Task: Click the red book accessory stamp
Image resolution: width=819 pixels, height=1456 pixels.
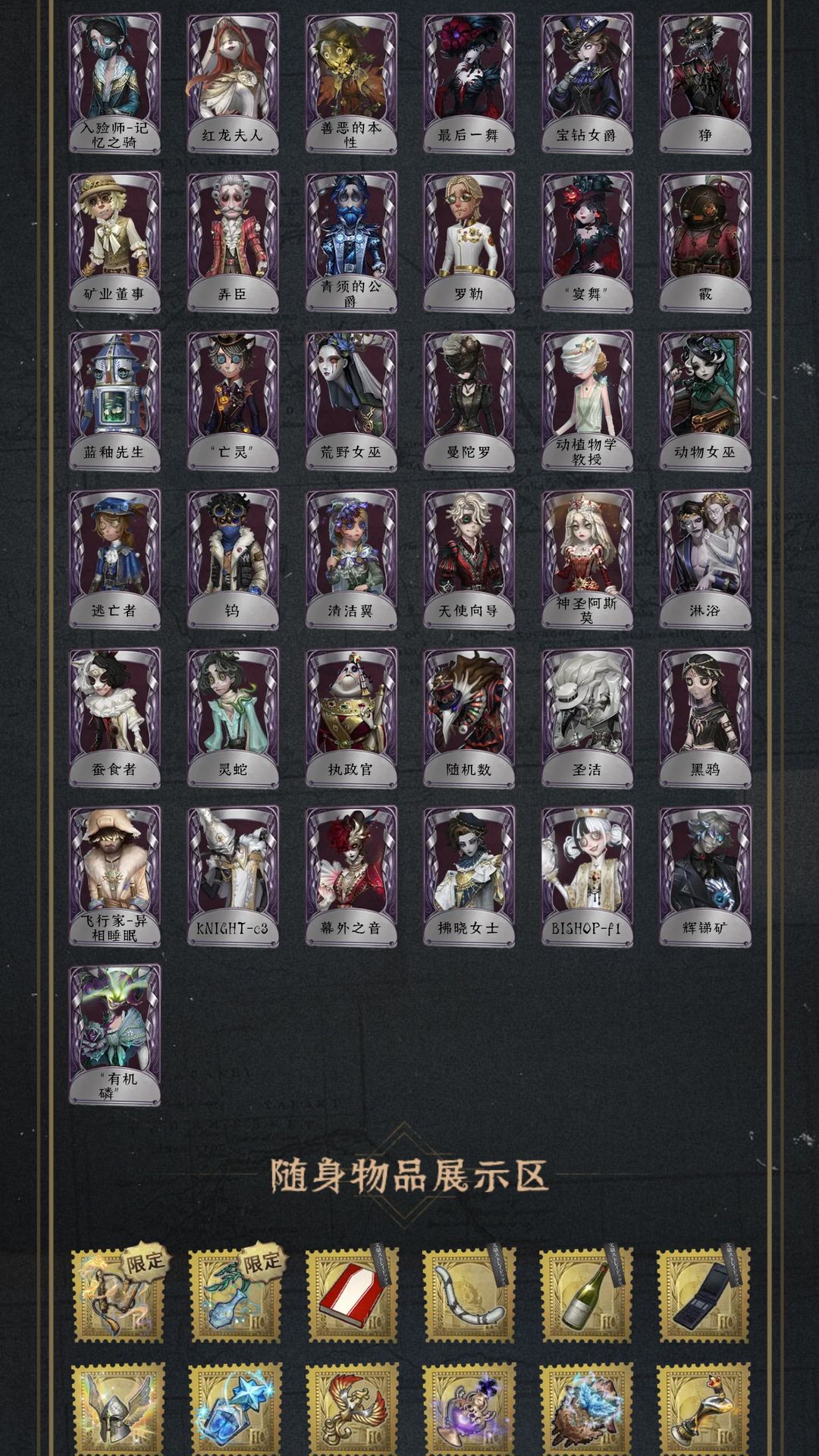Action: click(351, 1296)
